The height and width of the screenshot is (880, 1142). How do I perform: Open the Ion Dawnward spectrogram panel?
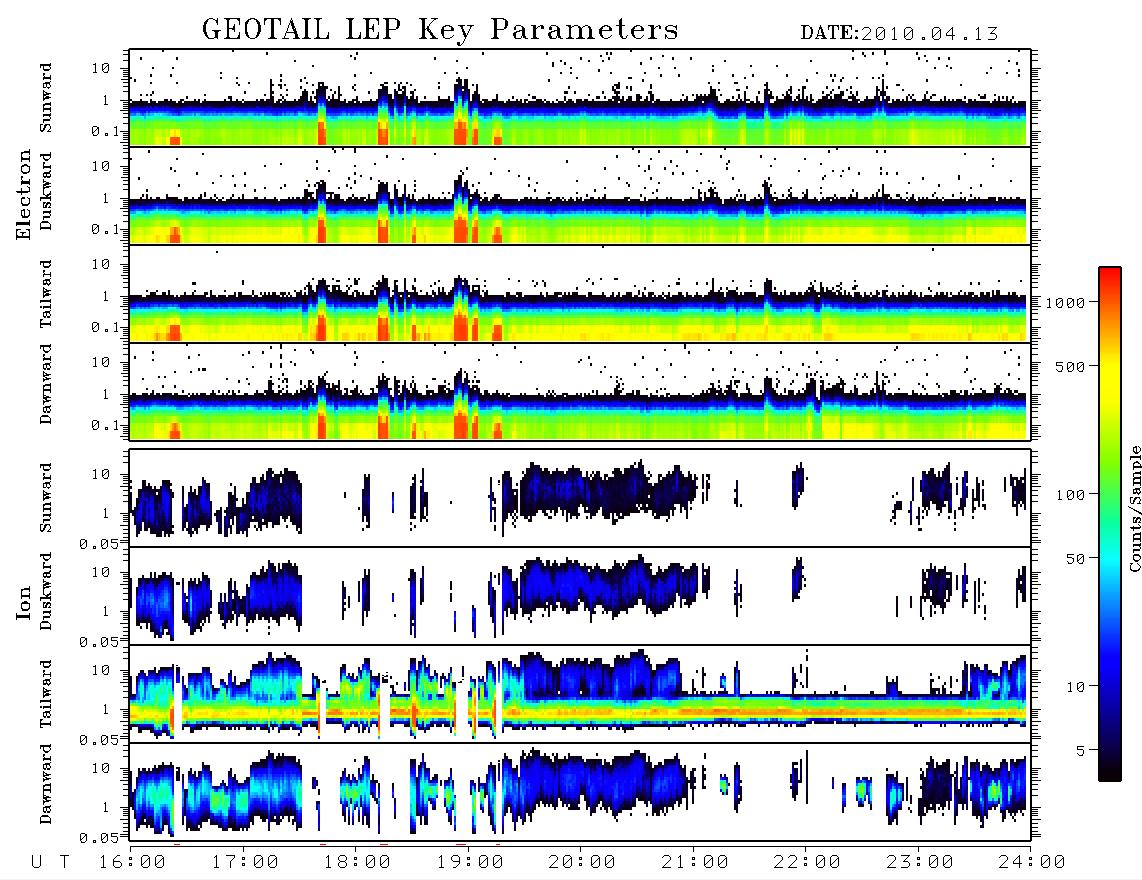[x=580, y=792]
